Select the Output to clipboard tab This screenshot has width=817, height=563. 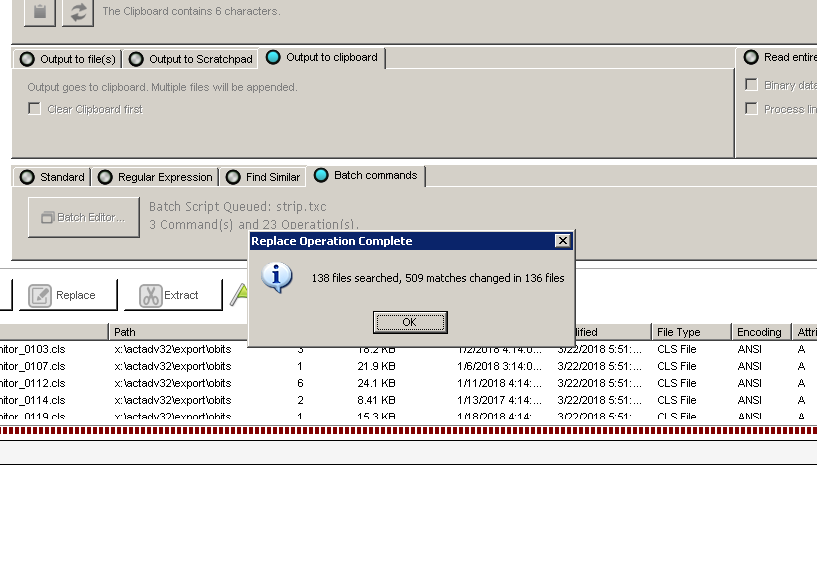(322, 58)
